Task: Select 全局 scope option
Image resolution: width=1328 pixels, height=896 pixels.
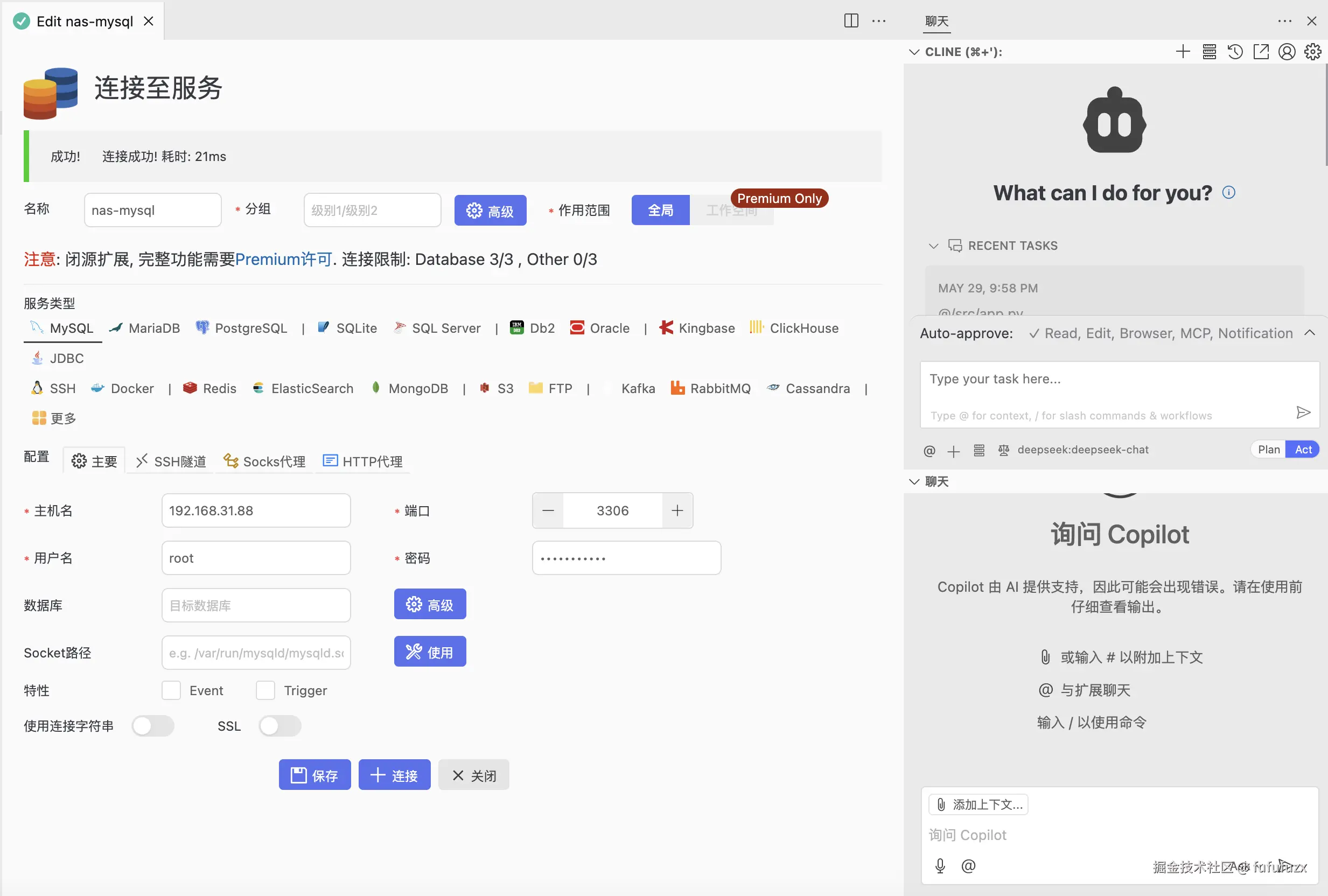Action: [660, 211]
